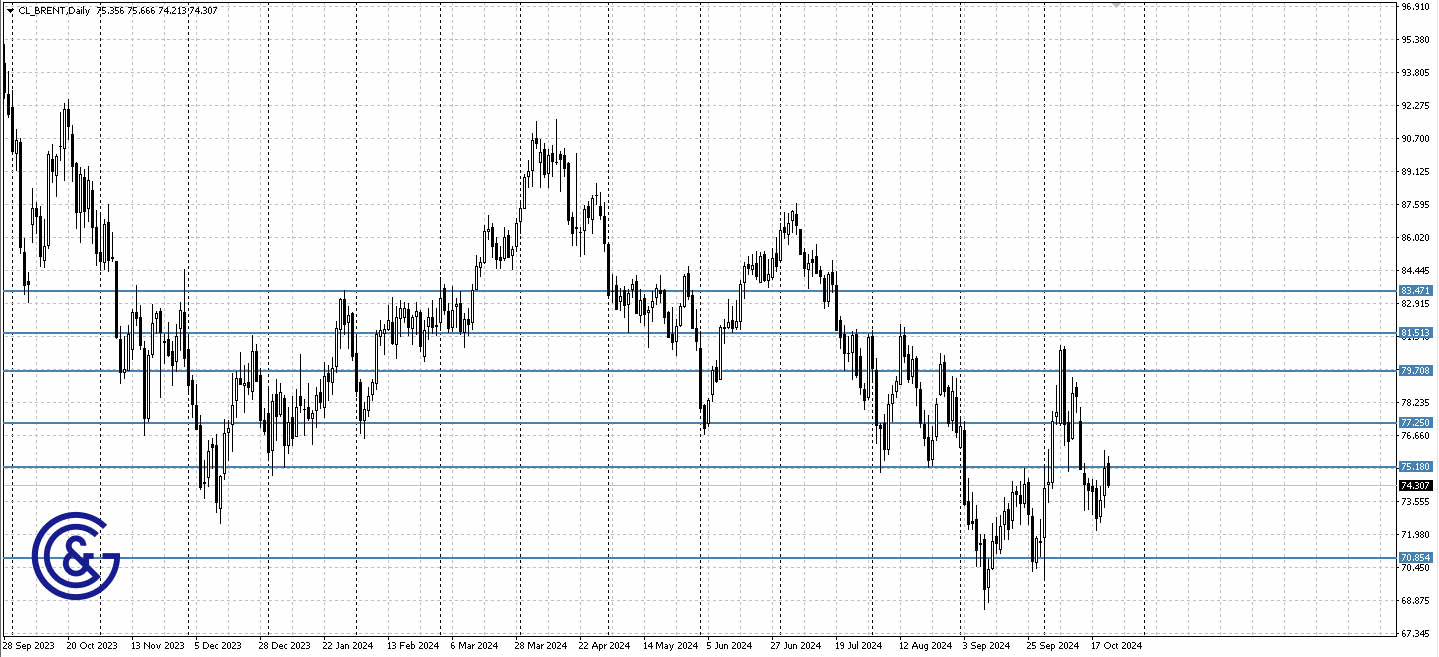Select the 77.250 horizontal line tag
Screen dimensions: 1439x657
1414,423
